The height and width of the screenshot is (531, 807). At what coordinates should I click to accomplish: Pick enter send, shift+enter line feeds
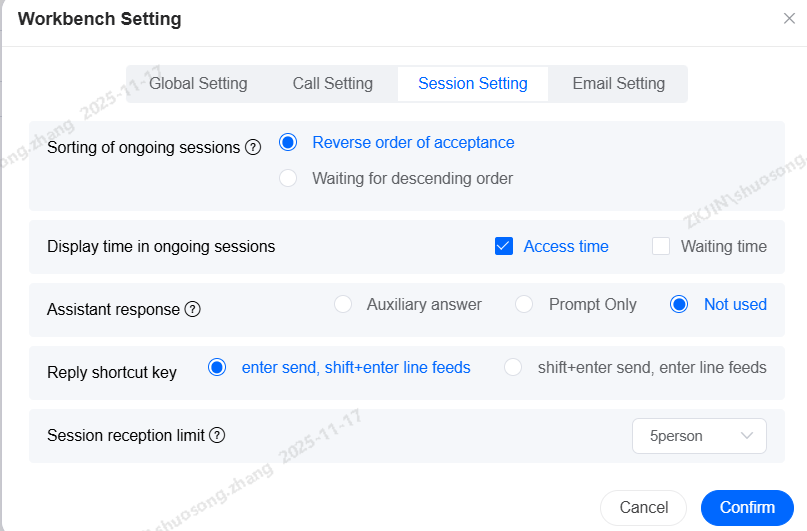217,367
